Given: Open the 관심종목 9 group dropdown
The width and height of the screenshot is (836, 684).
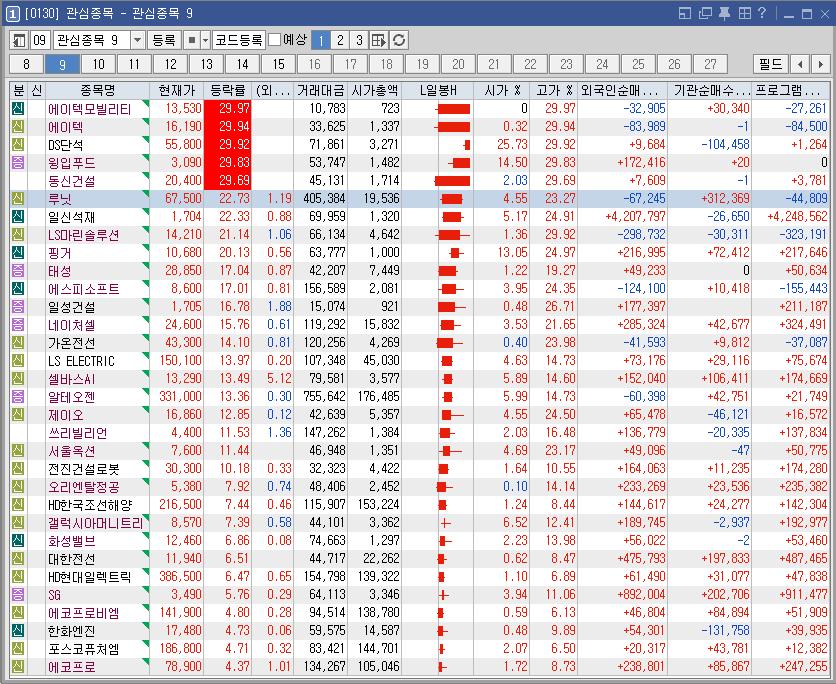Looking at the screenshot, I should [x=138, y=40].
